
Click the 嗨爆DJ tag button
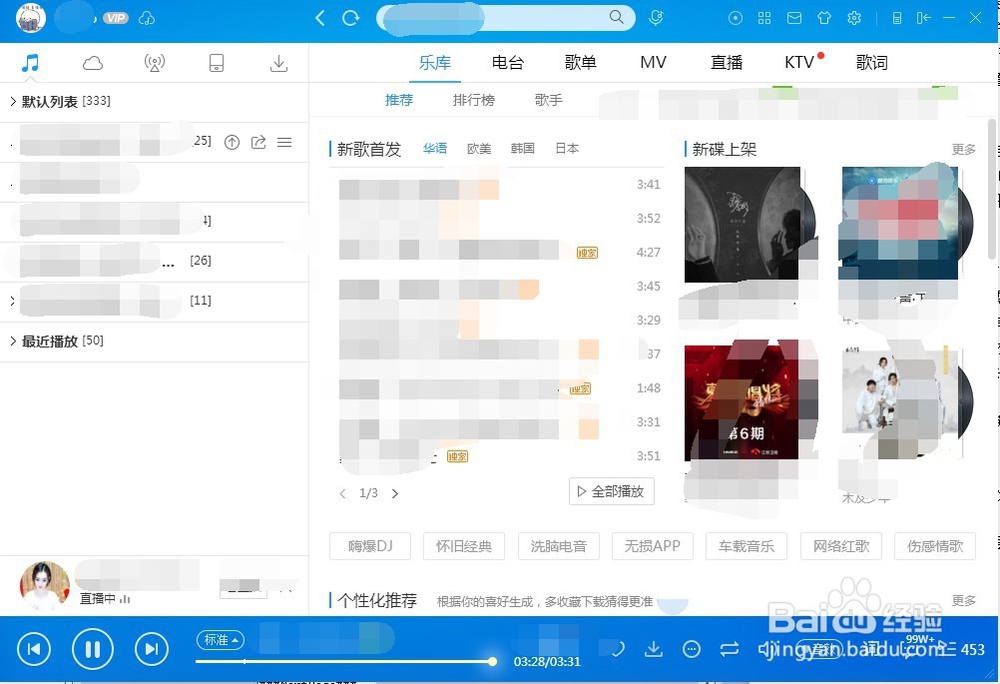[x=370, y=546]
